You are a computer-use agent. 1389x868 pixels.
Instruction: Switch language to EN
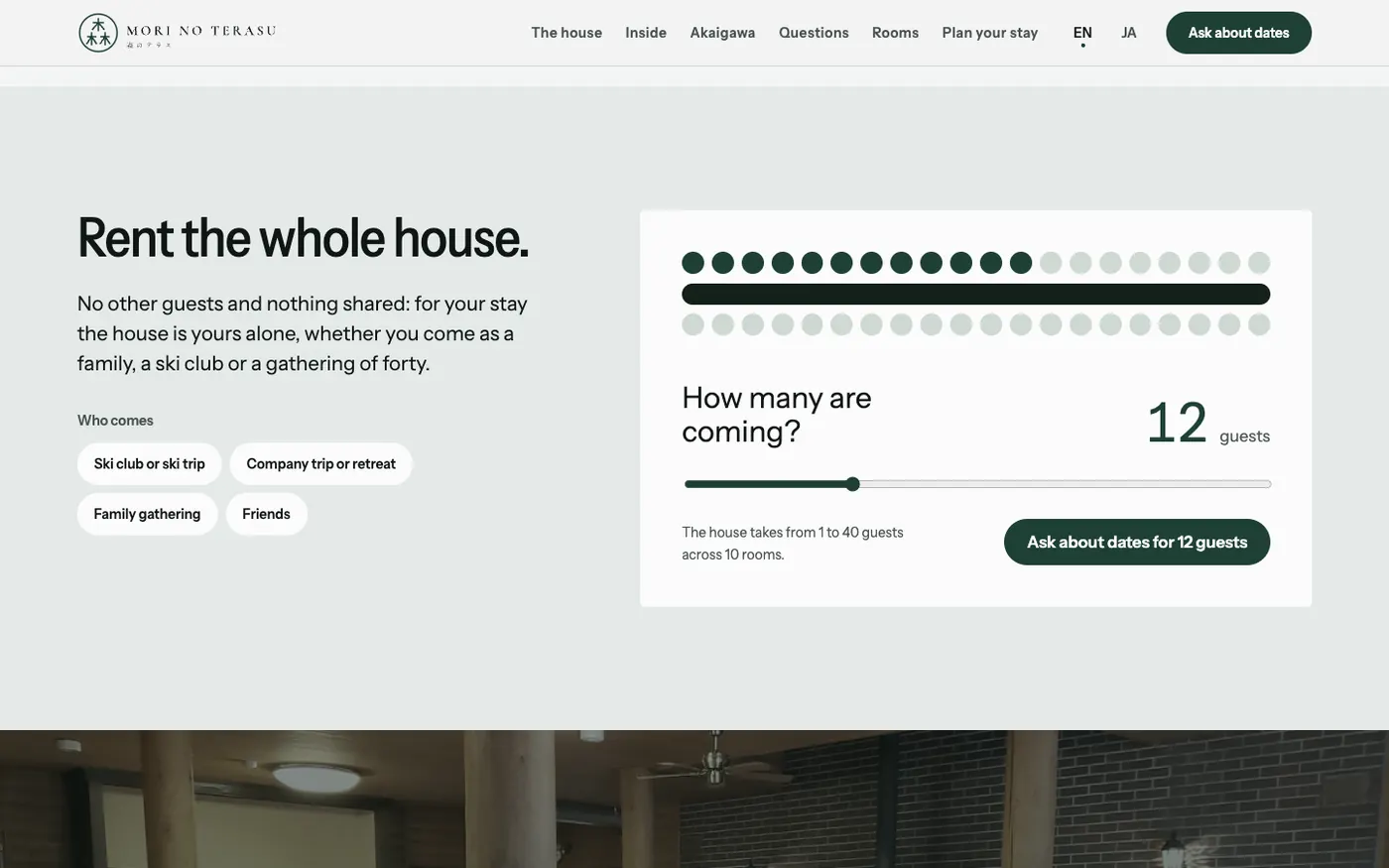click(1082, 33)
